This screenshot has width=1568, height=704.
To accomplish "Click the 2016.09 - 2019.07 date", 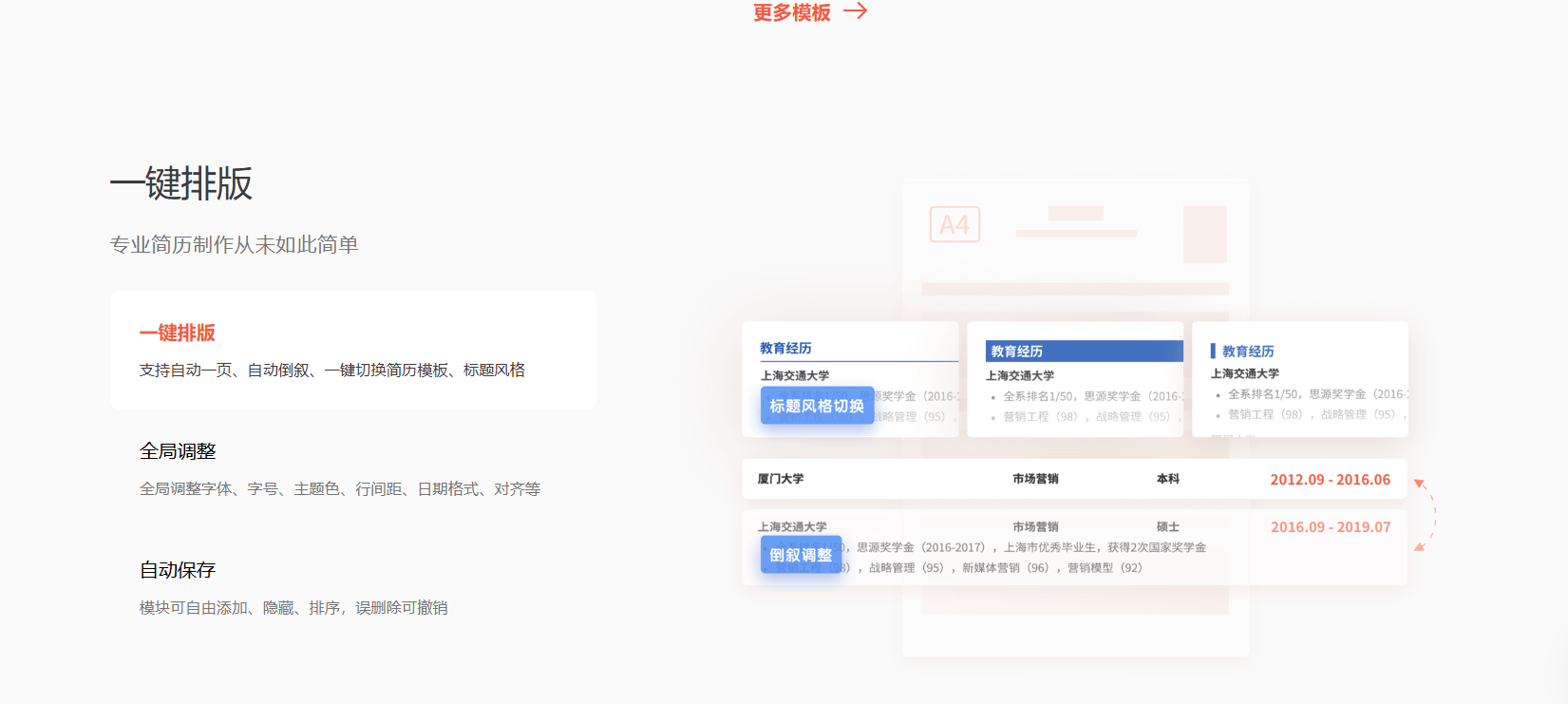I will 1330,527.
